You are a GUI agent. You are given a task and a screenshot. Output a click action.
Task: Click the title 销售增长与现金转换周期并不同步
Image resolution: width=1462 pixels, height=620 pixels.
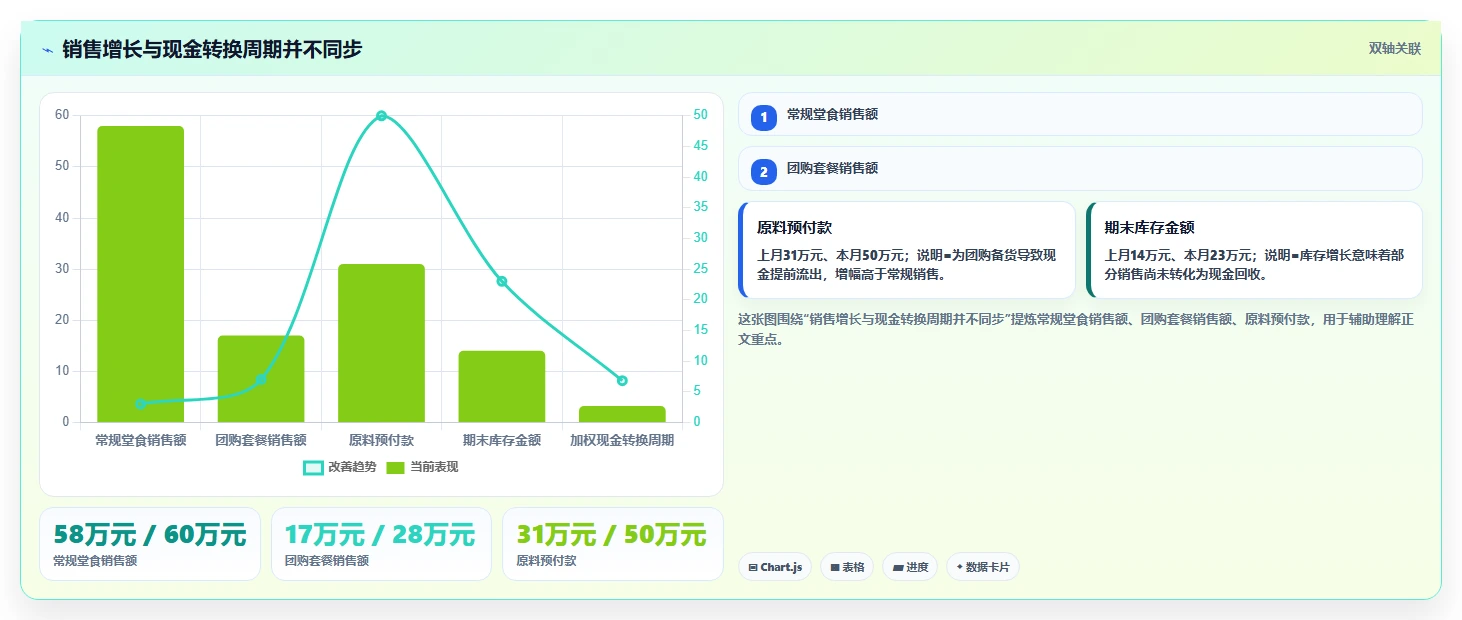(x=212, y=49)
